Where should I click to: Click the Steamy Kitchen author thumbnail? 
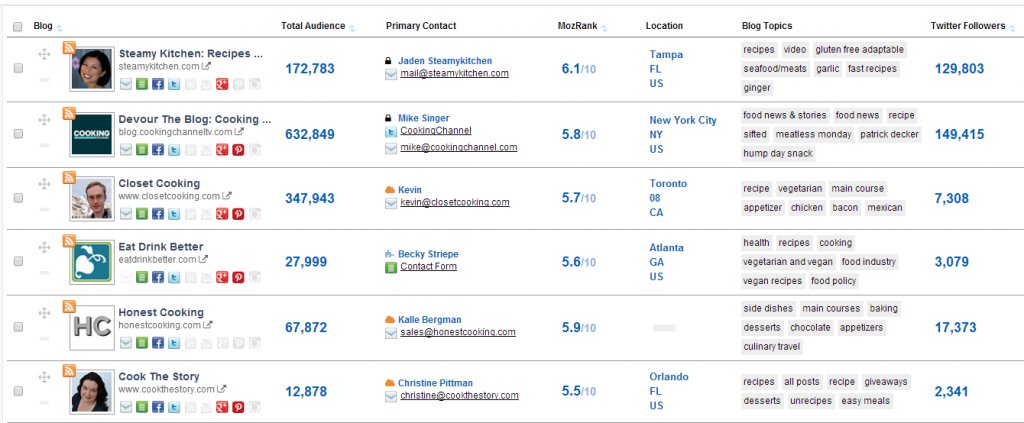click(92, 69)
